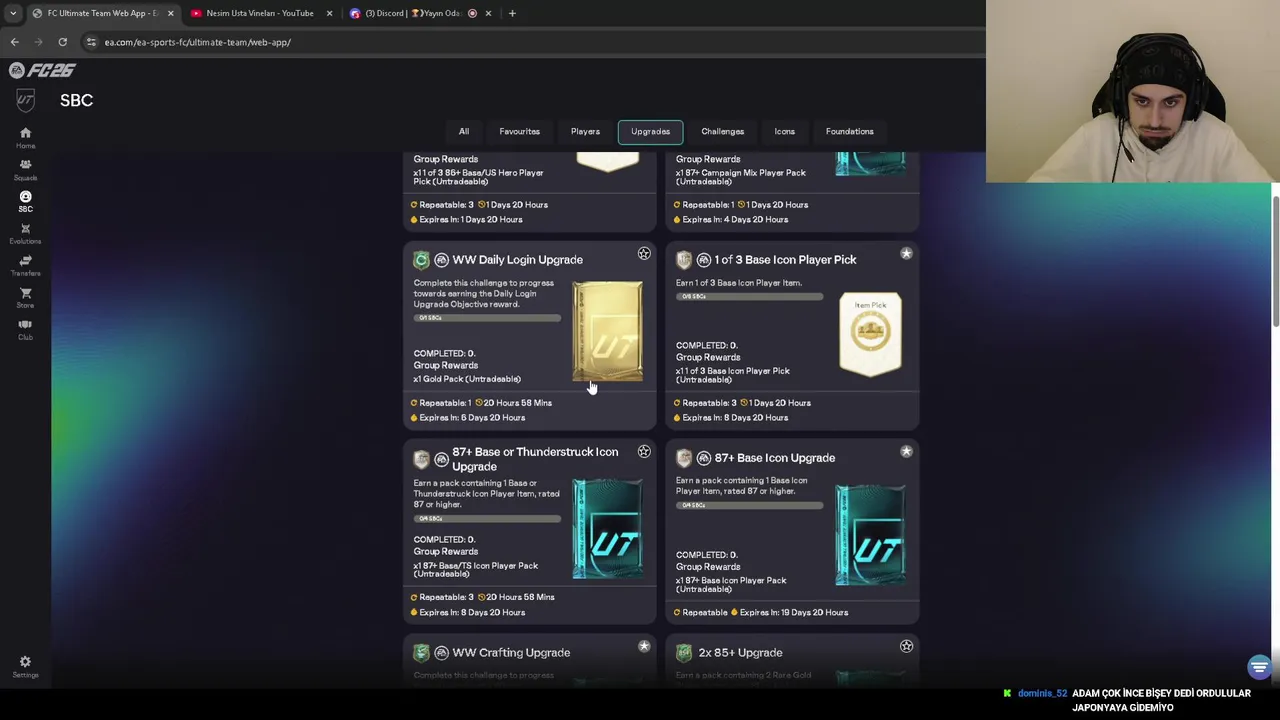1280x720 pixels.
Task: Click 'x1 Gold Pack (Untradeable)' reward text
Action: click(467, 379)
